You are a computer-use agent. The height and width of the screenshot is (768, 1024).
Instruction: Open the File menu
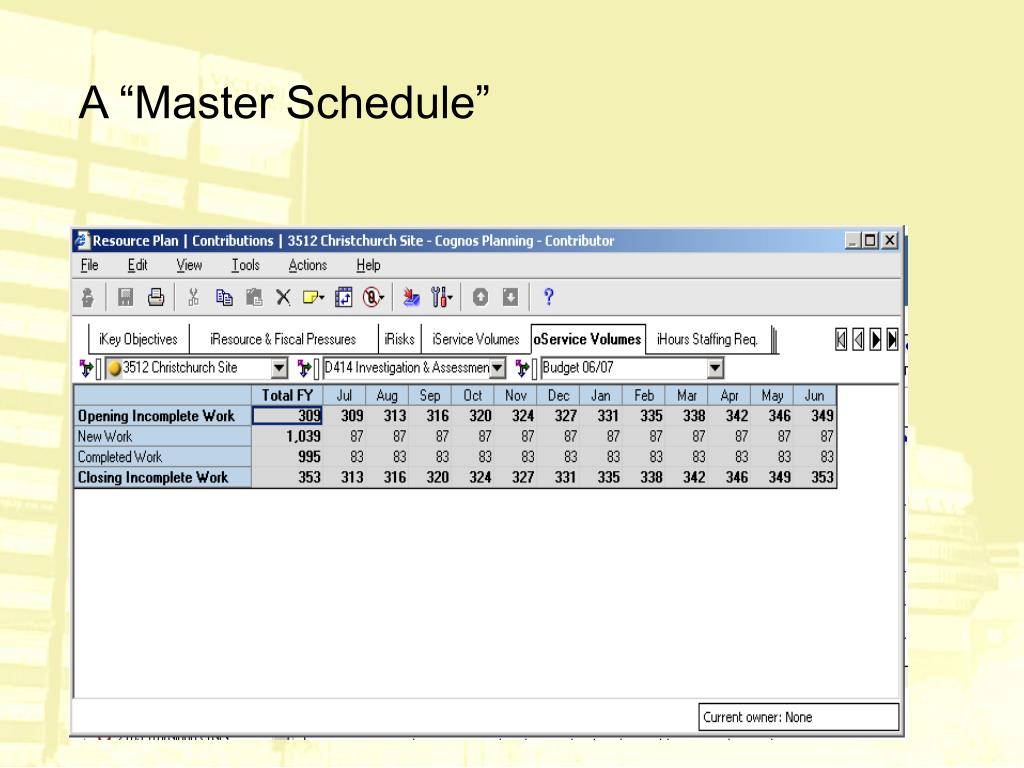(89, 265)
